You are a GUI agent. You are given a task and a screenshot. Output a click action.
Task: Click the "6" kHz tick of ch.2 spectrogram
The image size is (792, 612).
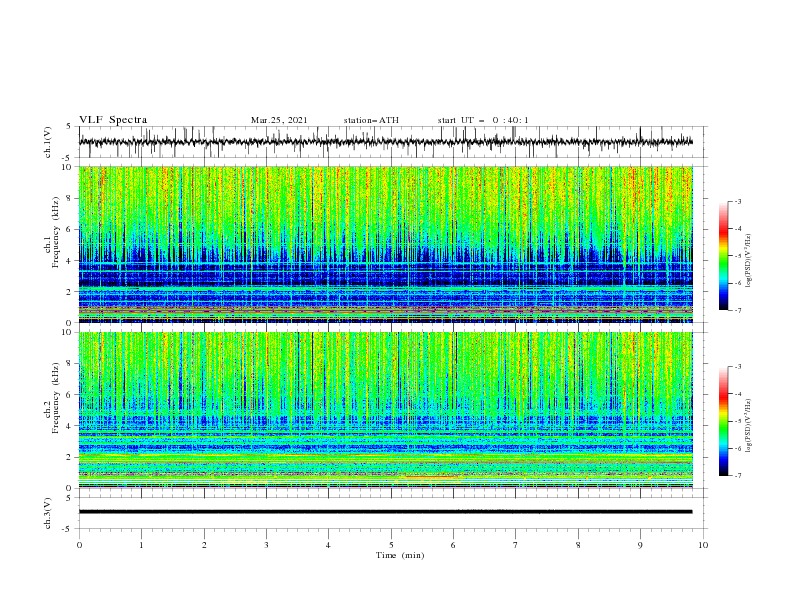coord(69,395)
